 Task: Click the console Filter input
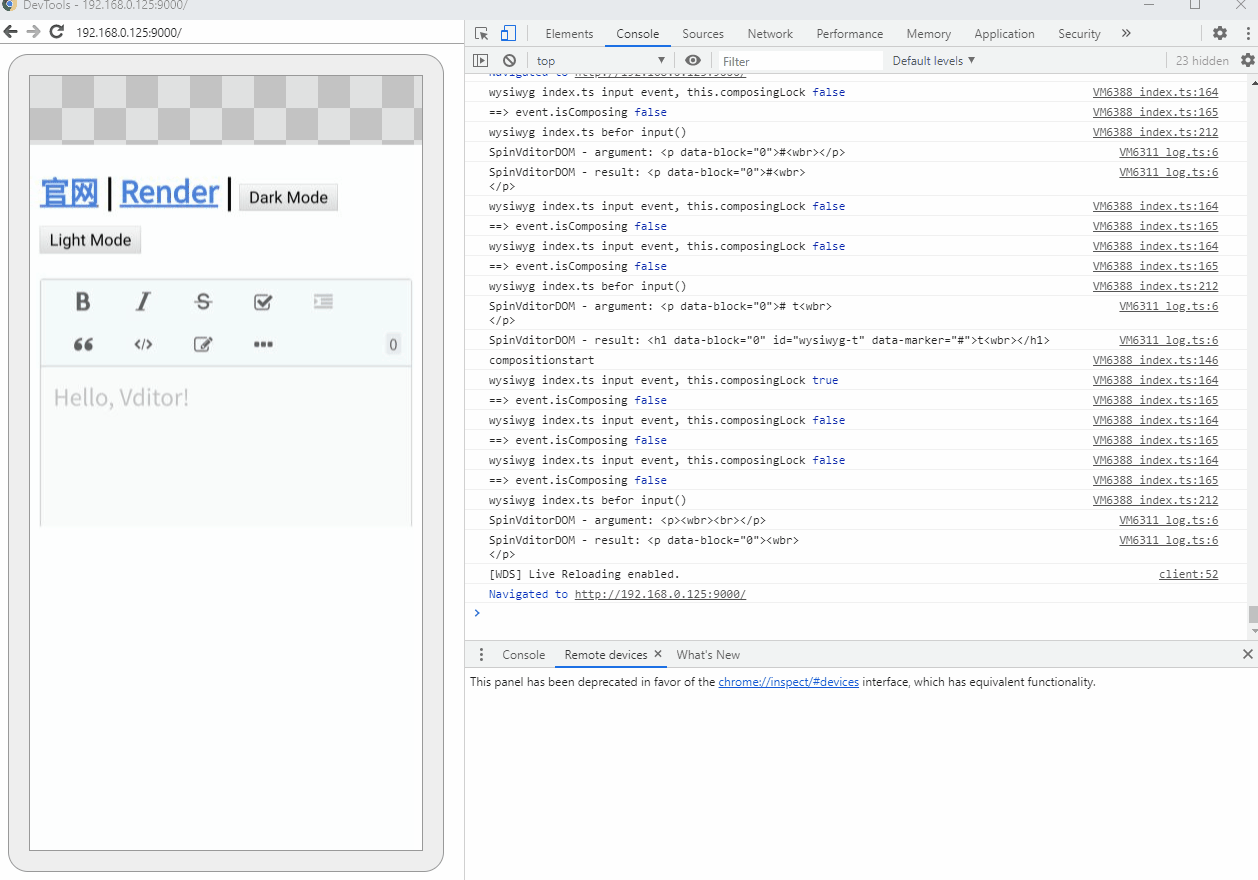coord(800,61)
